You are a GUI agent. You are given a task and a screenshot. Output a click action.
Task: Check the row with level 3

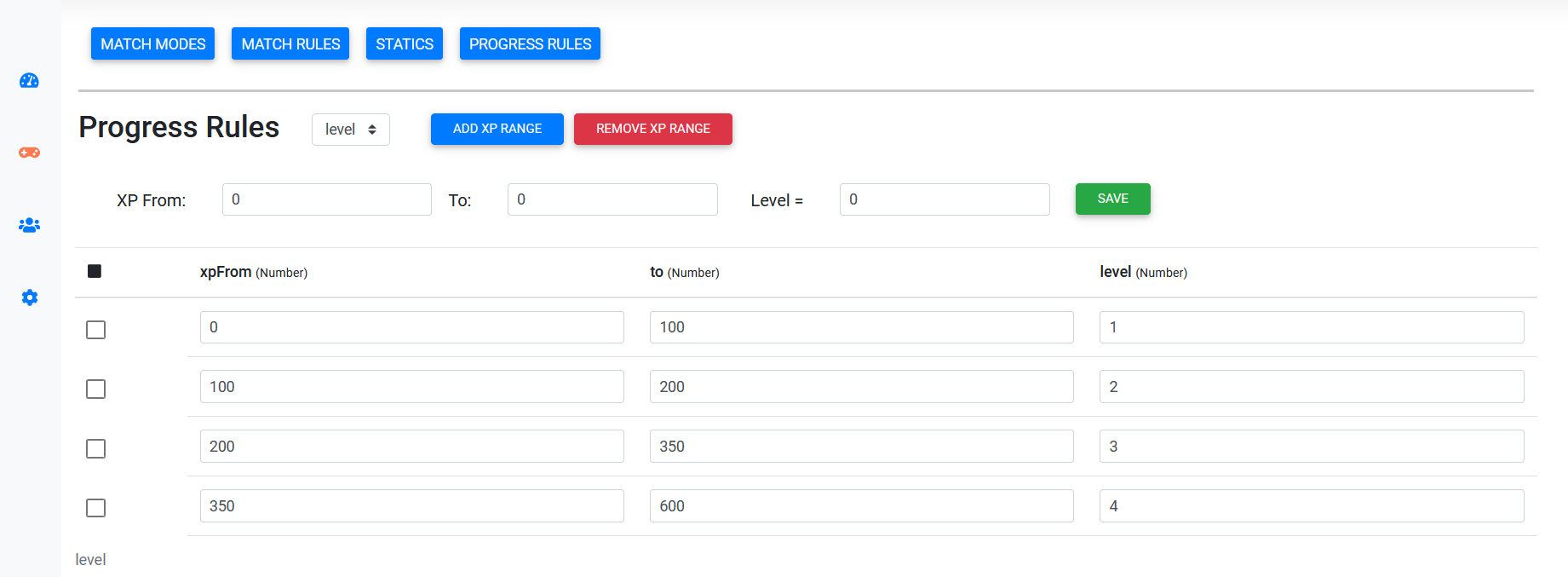95,449
